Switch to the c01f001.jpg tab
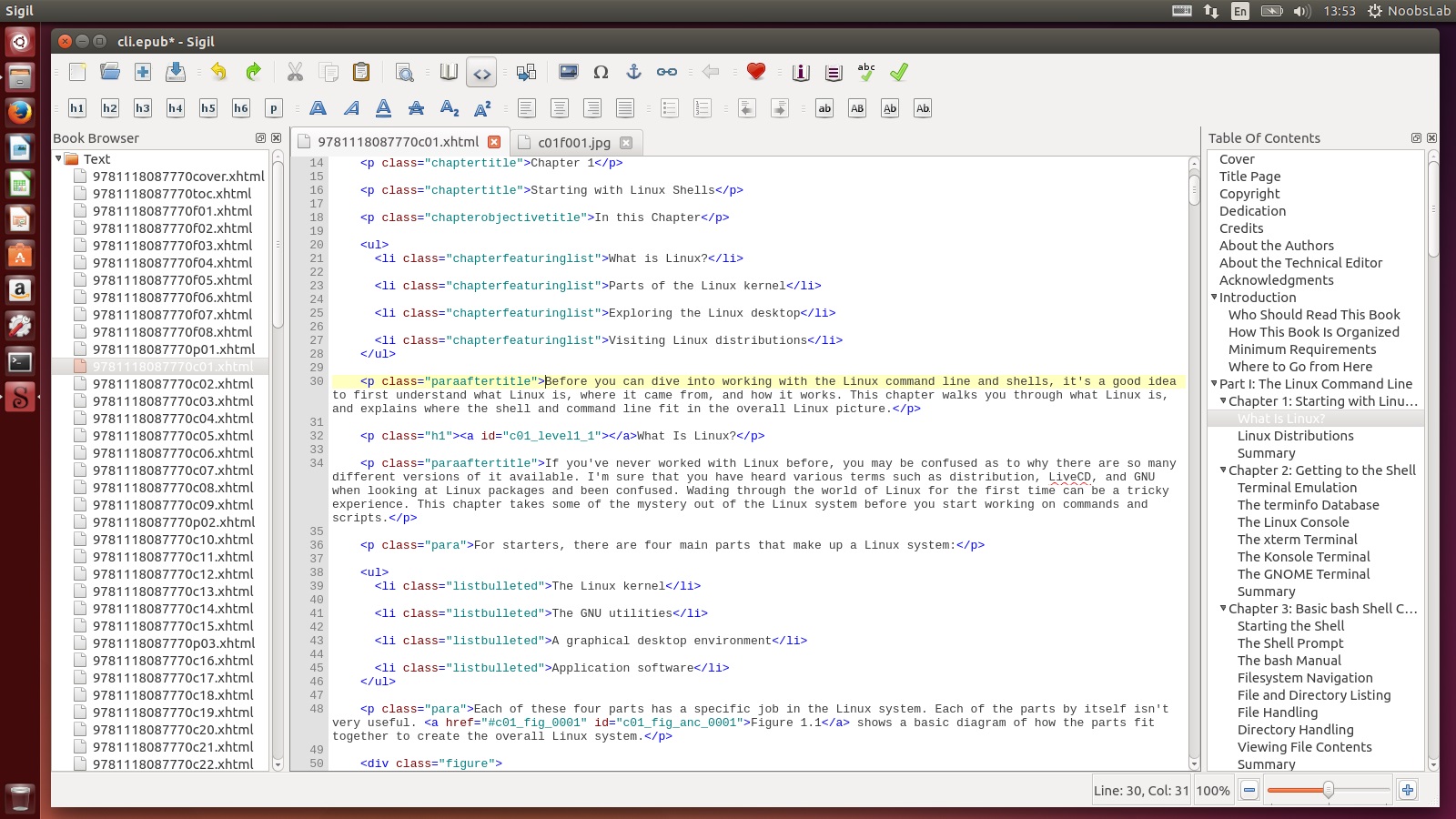The width and height of the screenshot is (1456, 819). (x=573, y=143)
